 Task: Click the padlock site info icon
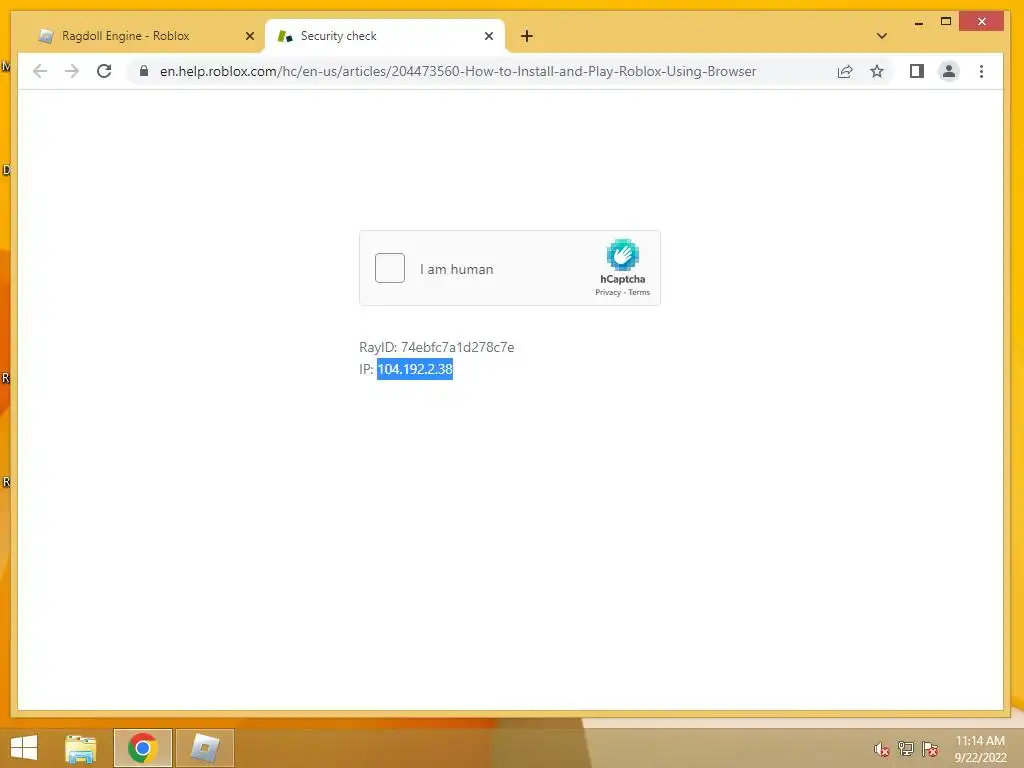144,71
